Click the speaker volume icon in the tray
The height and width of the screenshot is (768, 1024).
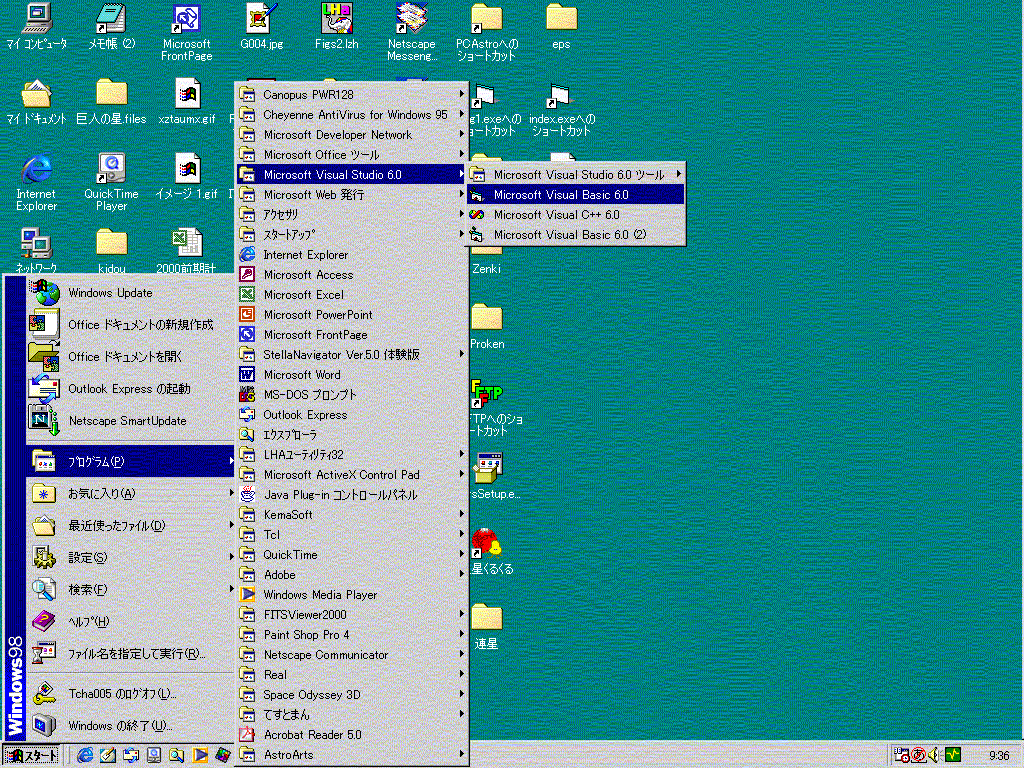[x=935, y=756]
